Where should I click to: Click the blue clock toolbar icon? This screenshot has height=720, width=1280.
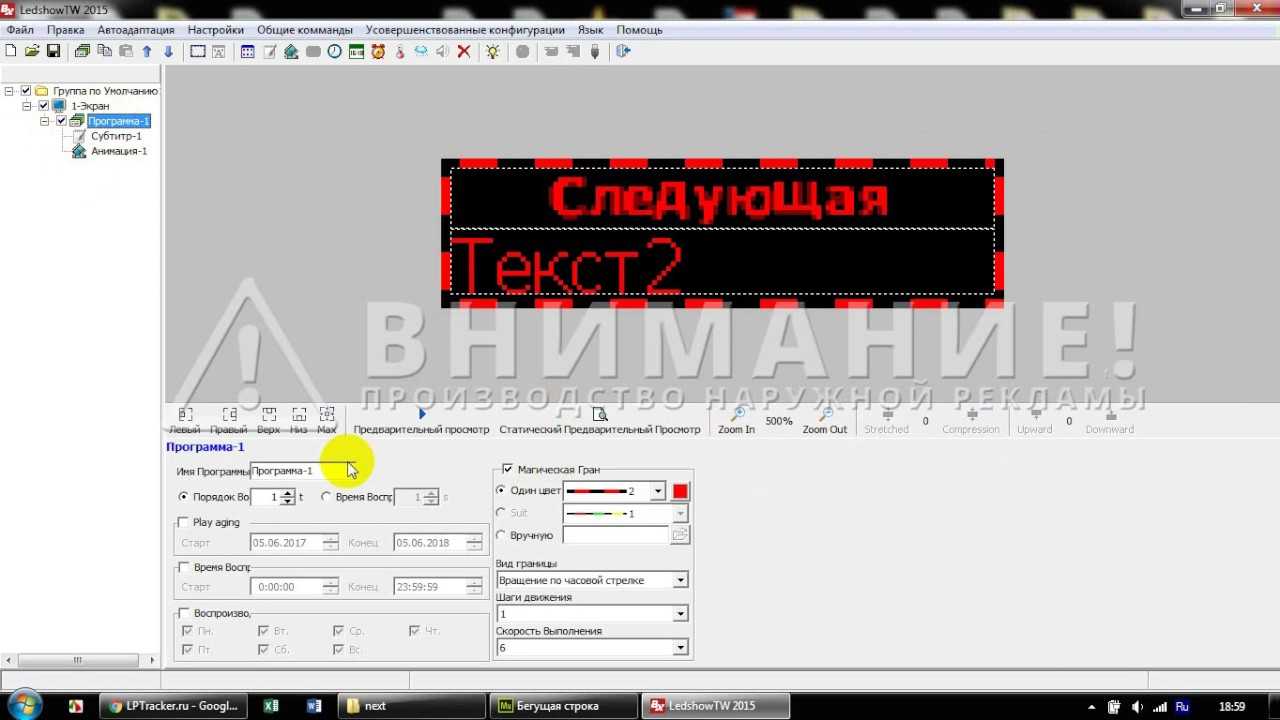335,51
